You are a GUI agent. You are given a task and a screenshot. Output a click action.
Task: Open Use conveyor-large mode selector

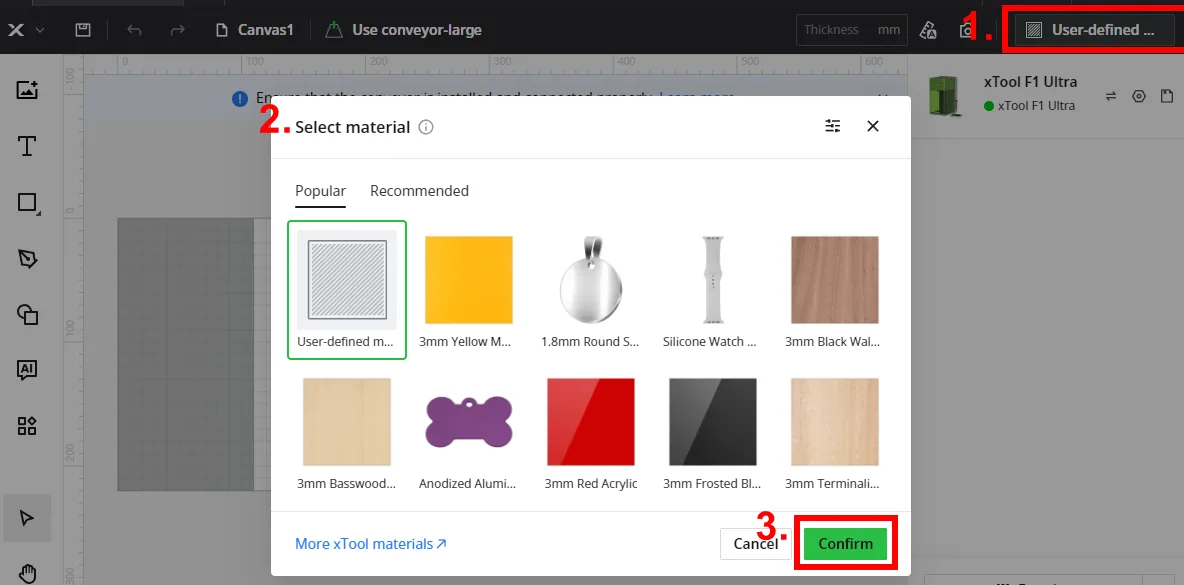tap(404, 30)
